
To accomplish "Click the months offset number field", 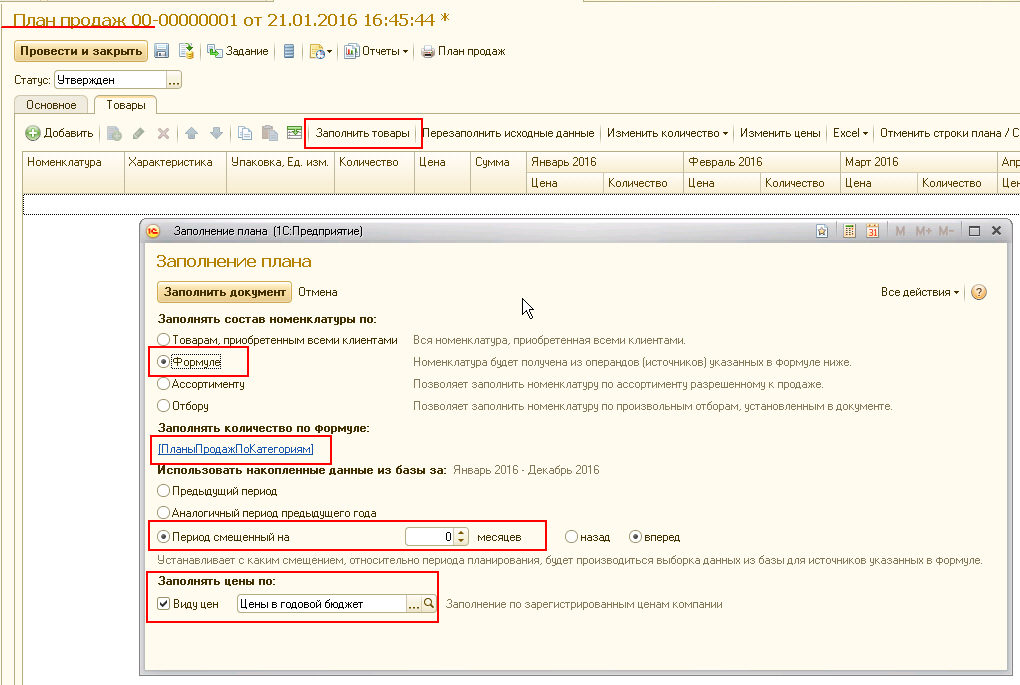I will 429,537.
